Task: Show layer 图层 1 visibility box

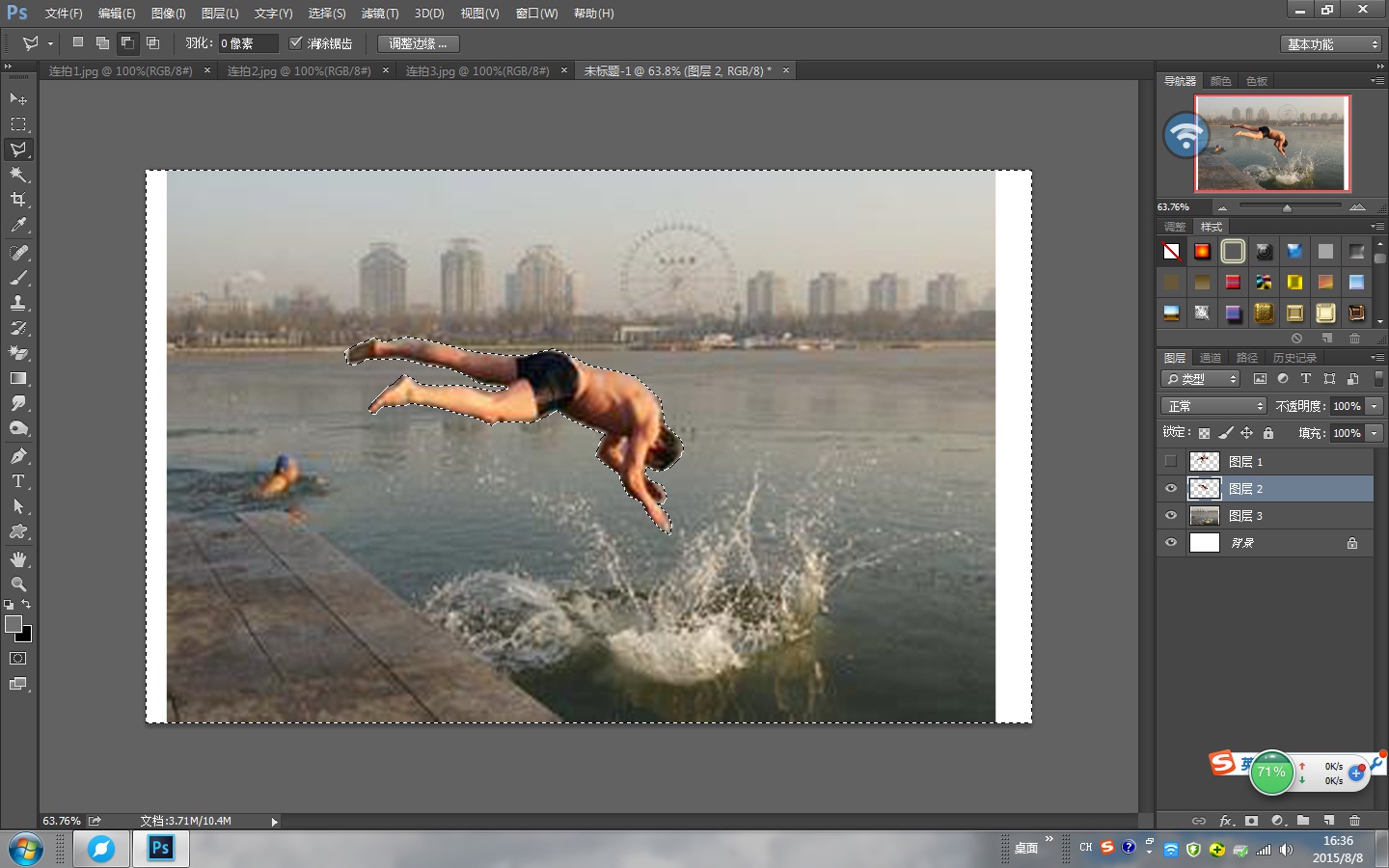Action: tap(1171, 461)
